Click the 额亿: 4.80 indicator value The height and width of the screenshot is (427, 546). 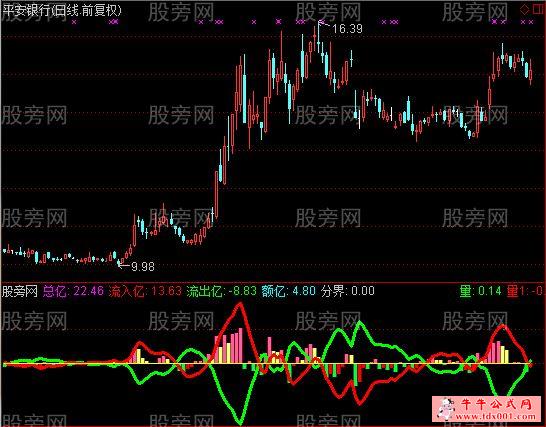click(x=289, y=291)
